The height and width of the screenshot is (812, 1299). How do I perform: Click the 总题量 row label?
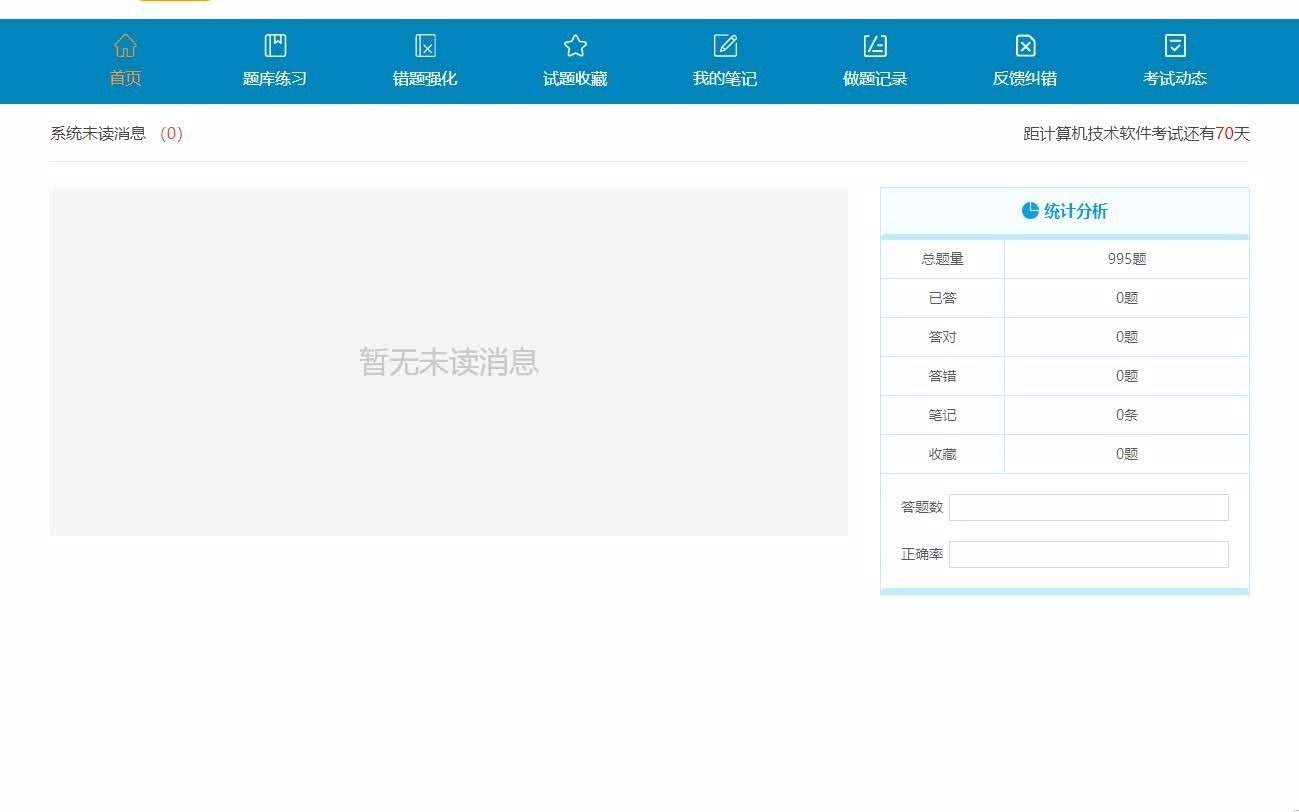pyautogui.click(x=942, y=259)
